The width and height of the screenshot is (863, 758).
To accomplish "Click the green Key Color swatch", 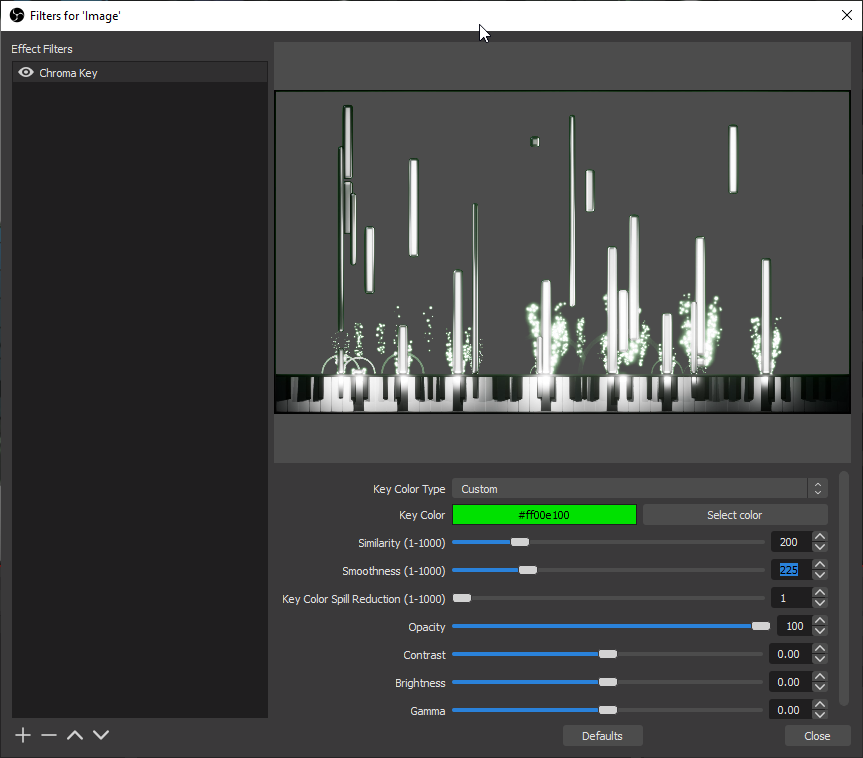I will (544, 515).
